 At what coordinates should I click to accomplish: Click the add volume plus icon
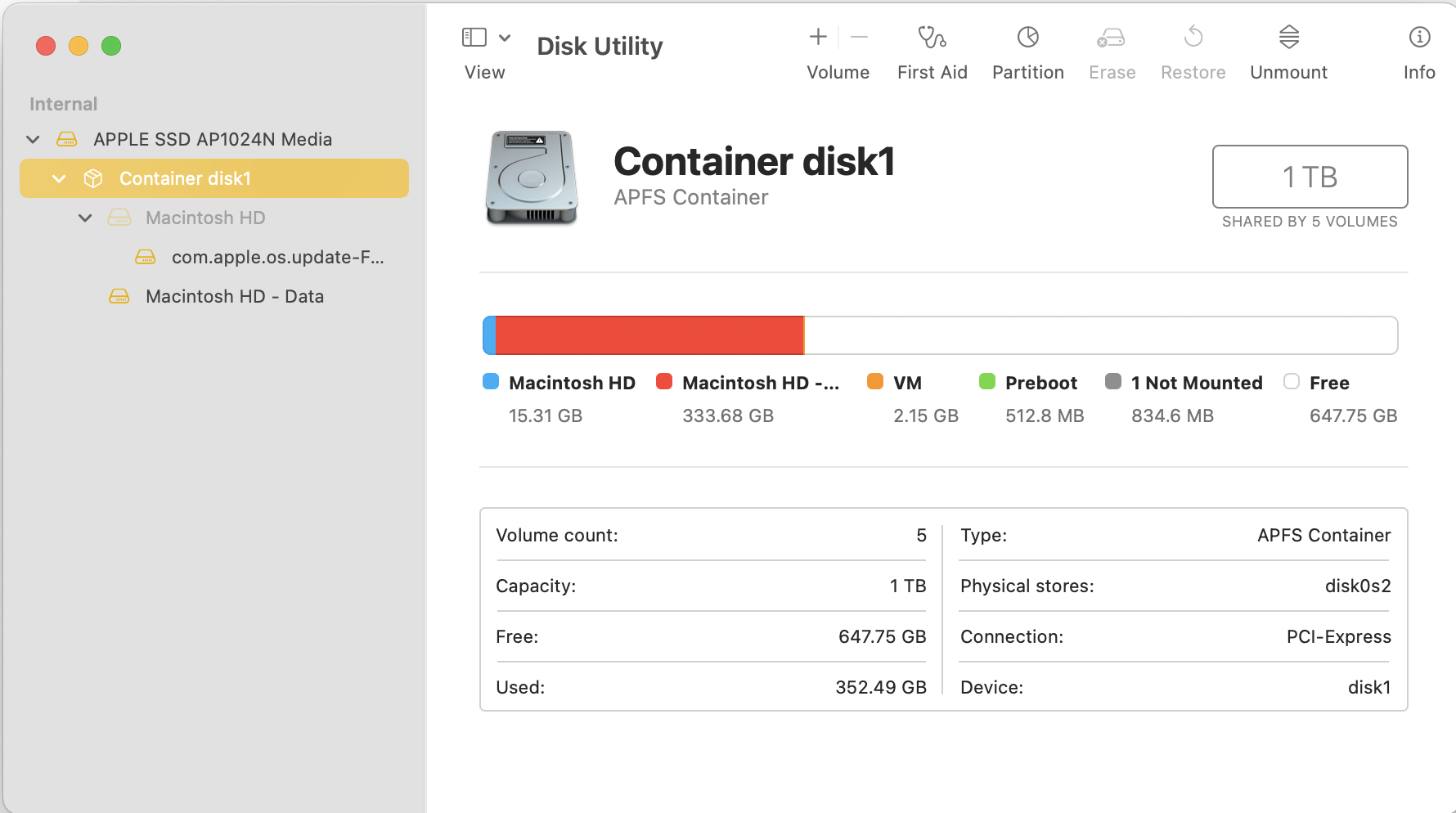(x=818, y=37)
